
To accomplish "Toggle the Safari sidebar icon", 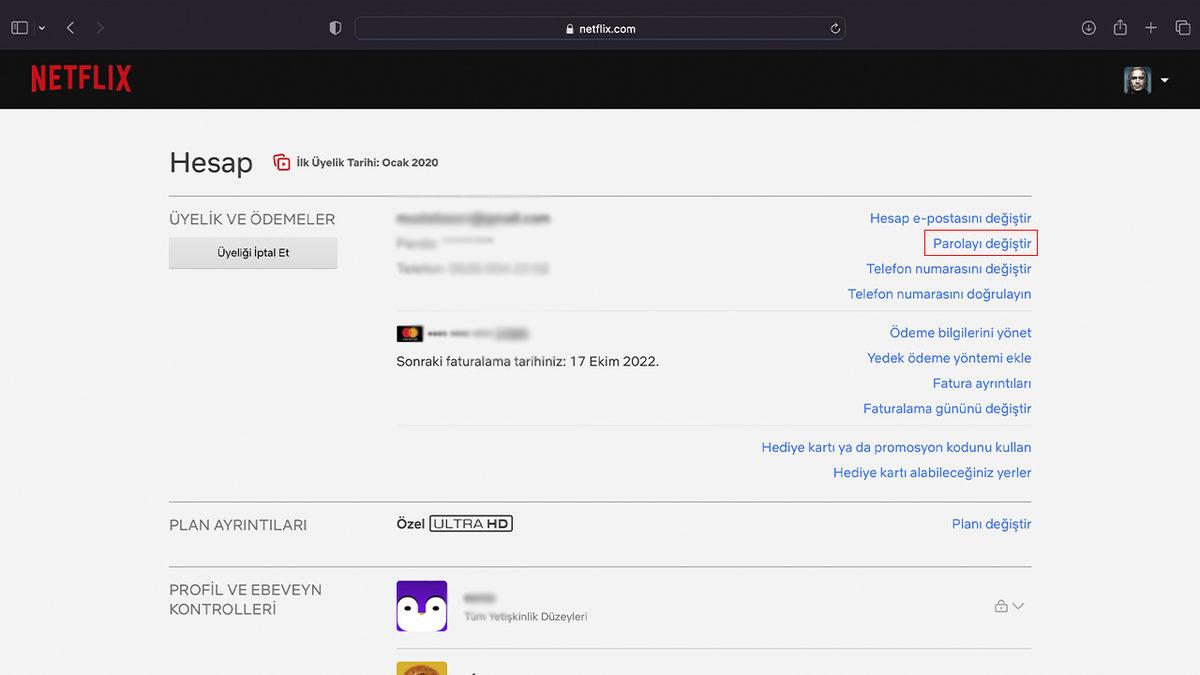I will (x=19, y=28).
